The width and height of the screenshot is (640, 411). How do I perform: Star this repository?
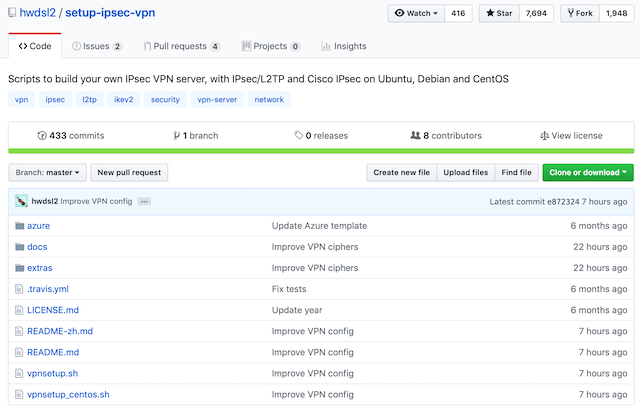click(499, 13)
